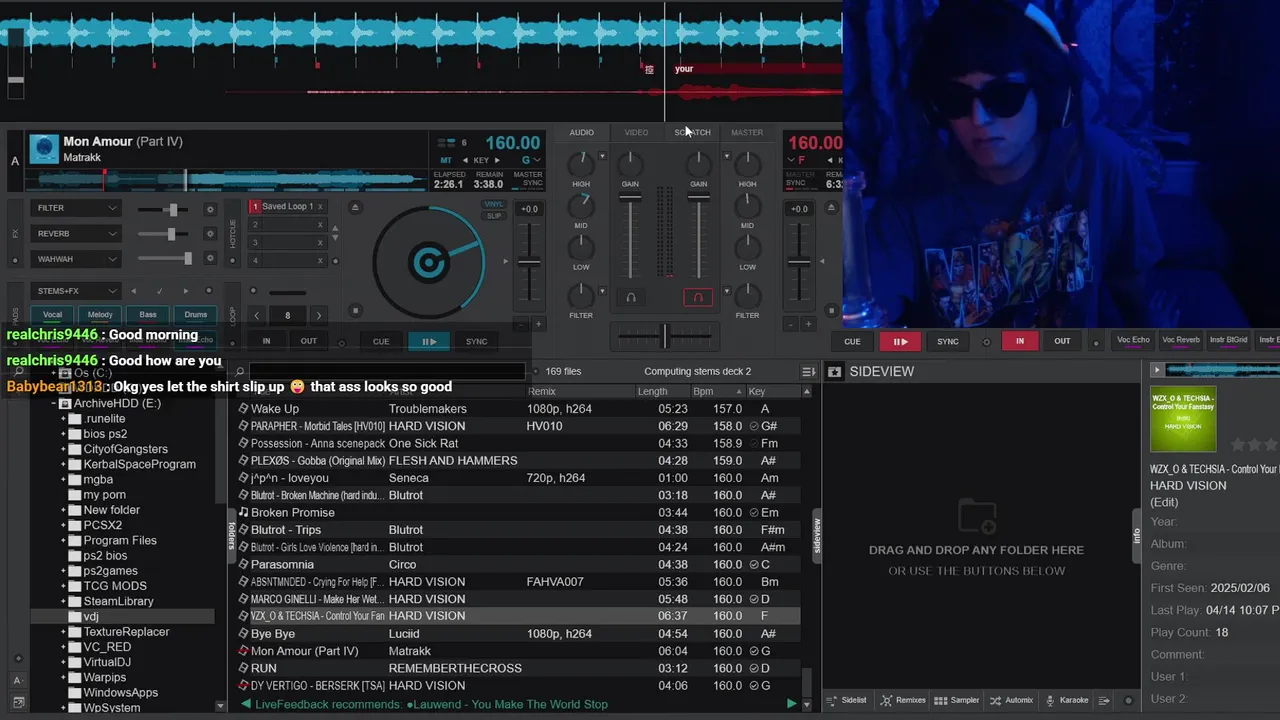The height and width of the screenshot is (720, 1280).
Task: Shift deck A key down with left arrow
Action: tap(466, 160)
